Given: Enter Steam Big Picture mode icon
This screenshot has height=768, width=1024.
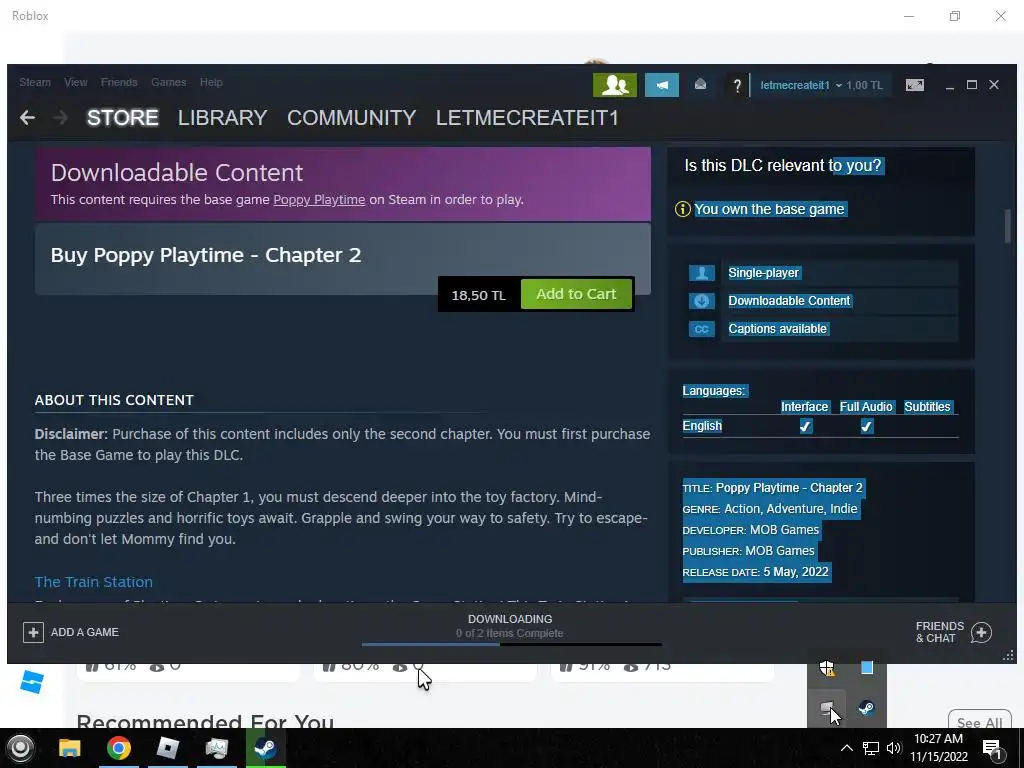Looking at the screenshot, I should [x=915, y=85].
